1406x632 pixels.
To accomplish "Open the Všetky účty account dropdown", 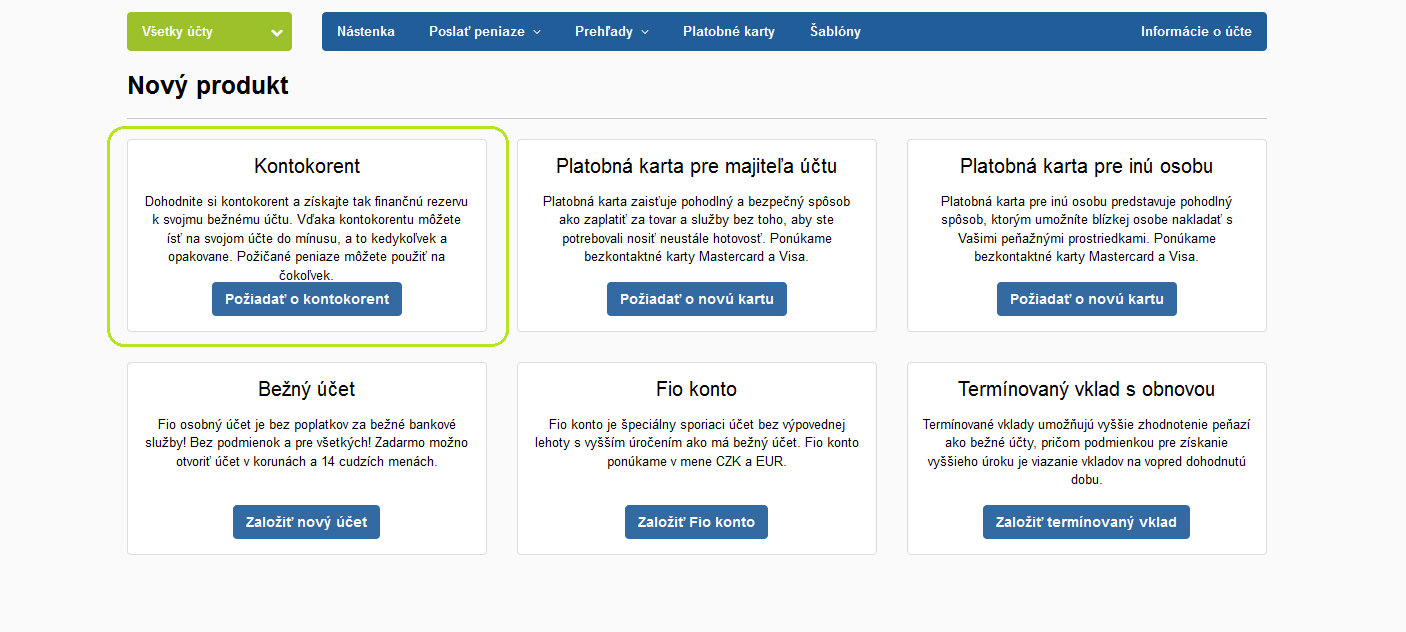I will click(x=209, y=31).
